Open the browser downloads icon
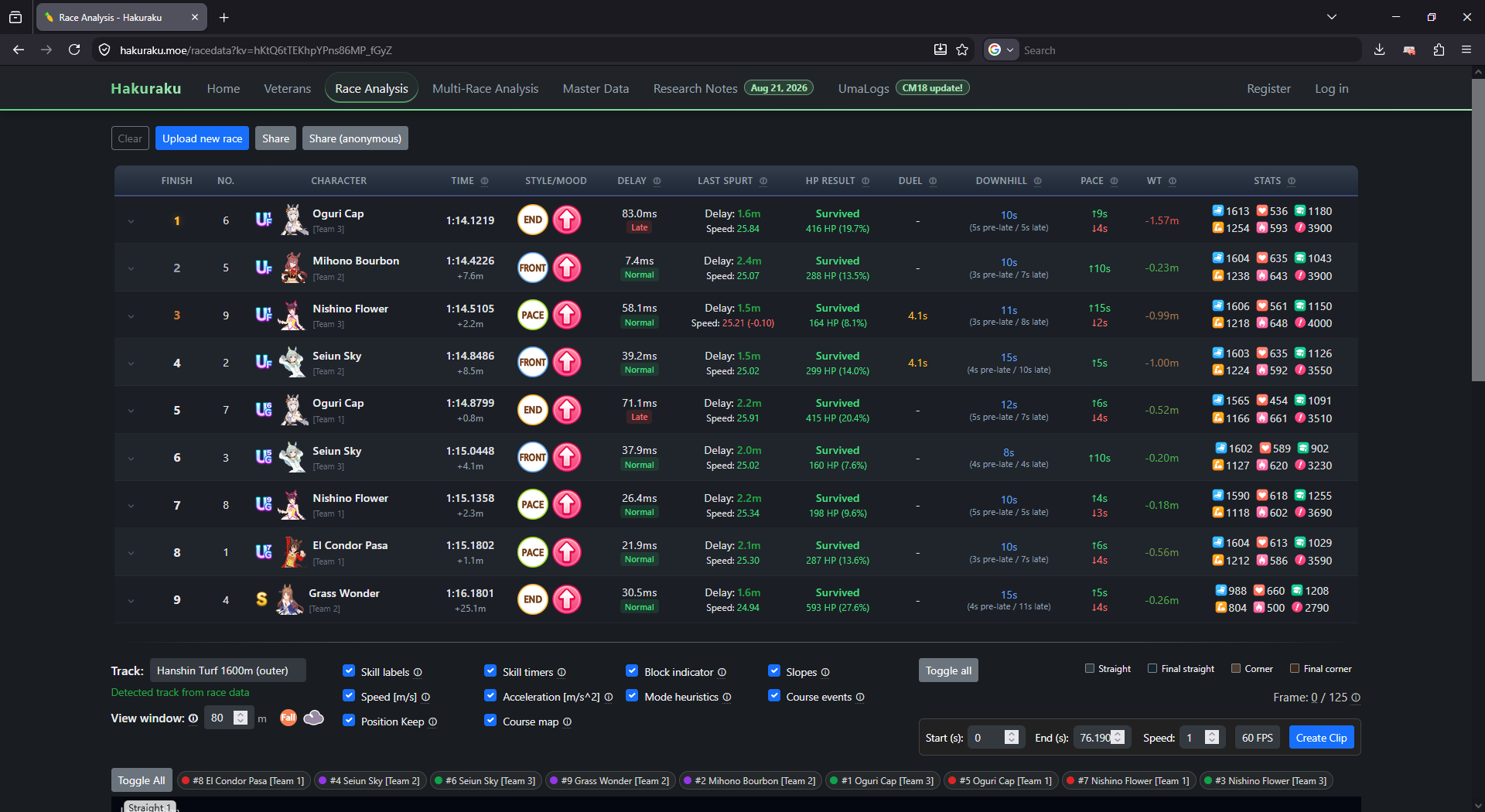 [1380, 49]
